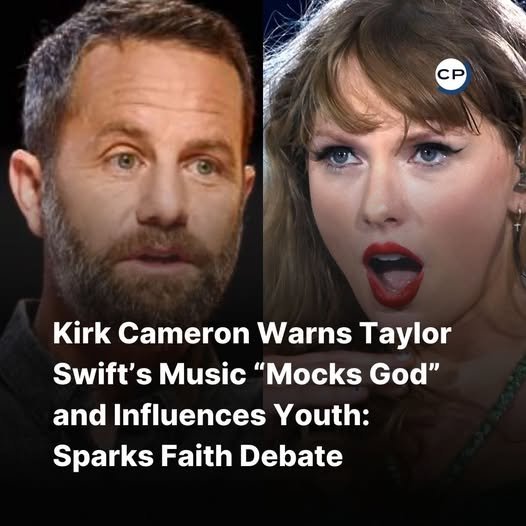Click the word "Music" in the headline
Viewport: 526px width, 526px height.
click(x=203, y=374)
